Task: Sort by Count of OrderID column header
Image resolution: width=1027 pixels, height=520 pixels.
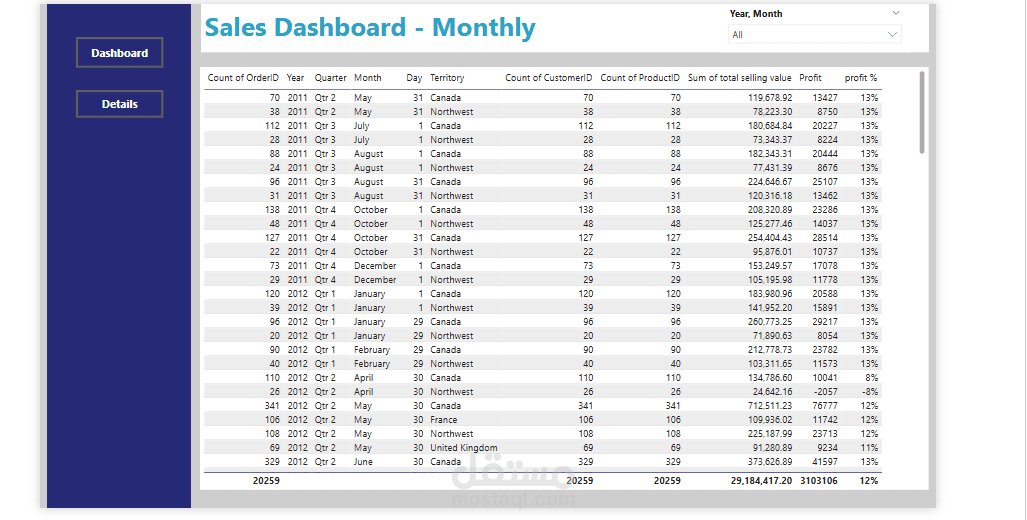Action: tap(243, 78)
